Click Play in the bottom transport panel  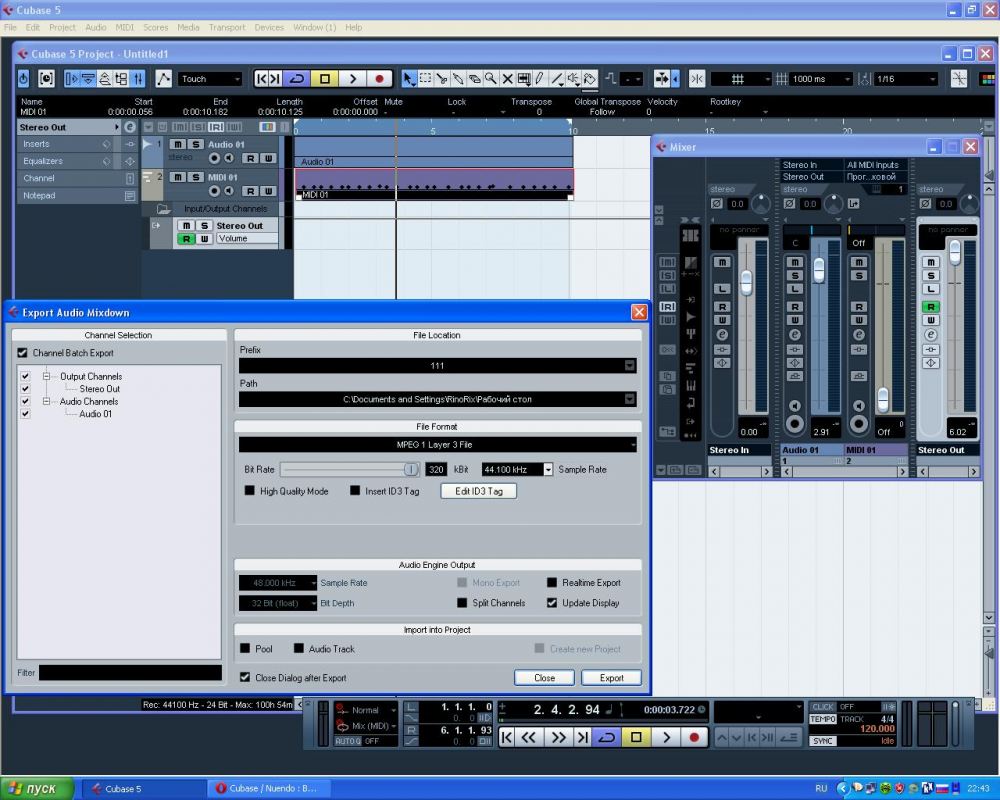pos(666,737)
